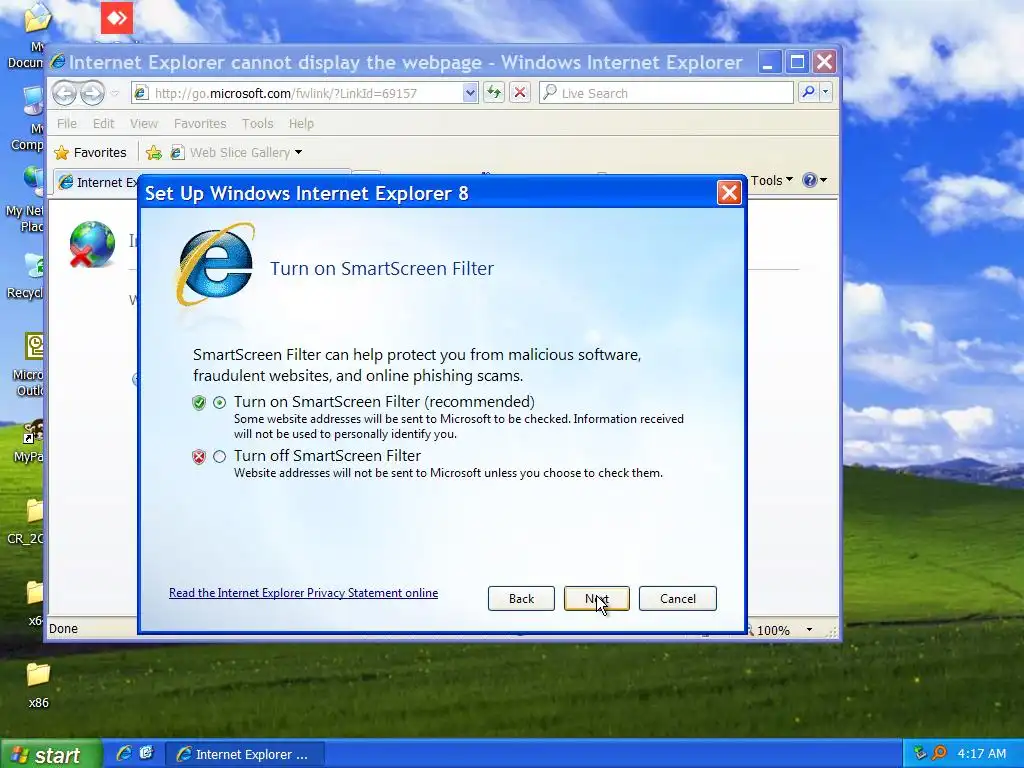Screen dimensions: 1024x768
Task: Click the browser Forward arrow button
Action: coord(92,93)
